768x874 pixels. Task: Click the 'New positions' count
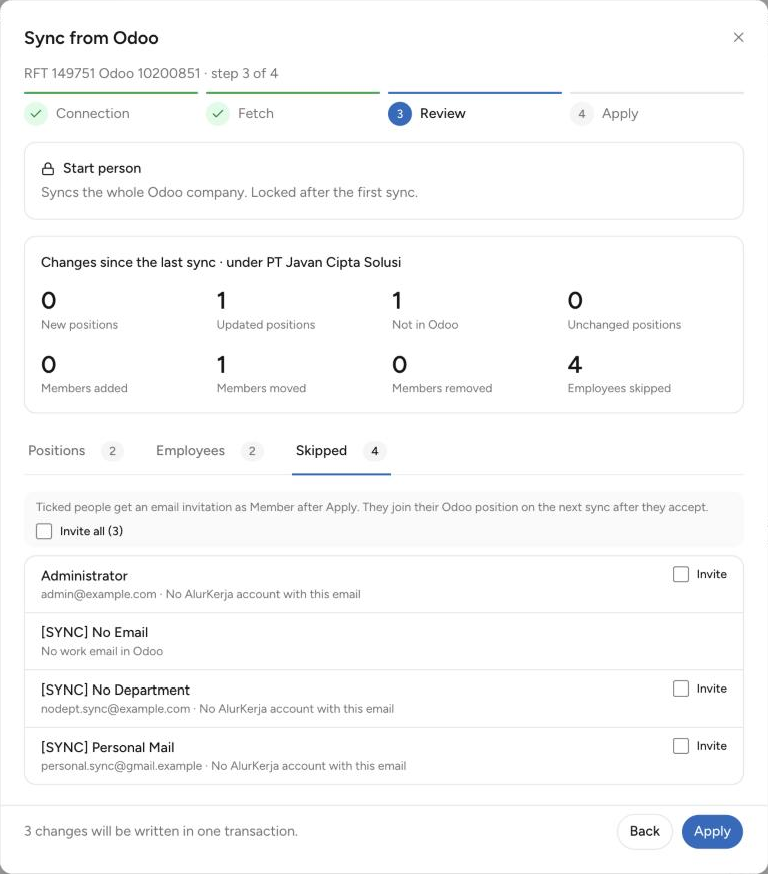(48, 300)
